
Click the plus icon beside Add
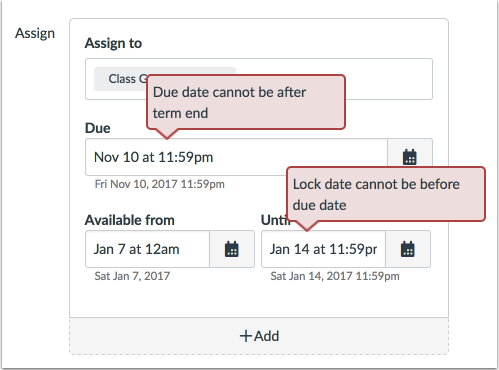[246, 336]
